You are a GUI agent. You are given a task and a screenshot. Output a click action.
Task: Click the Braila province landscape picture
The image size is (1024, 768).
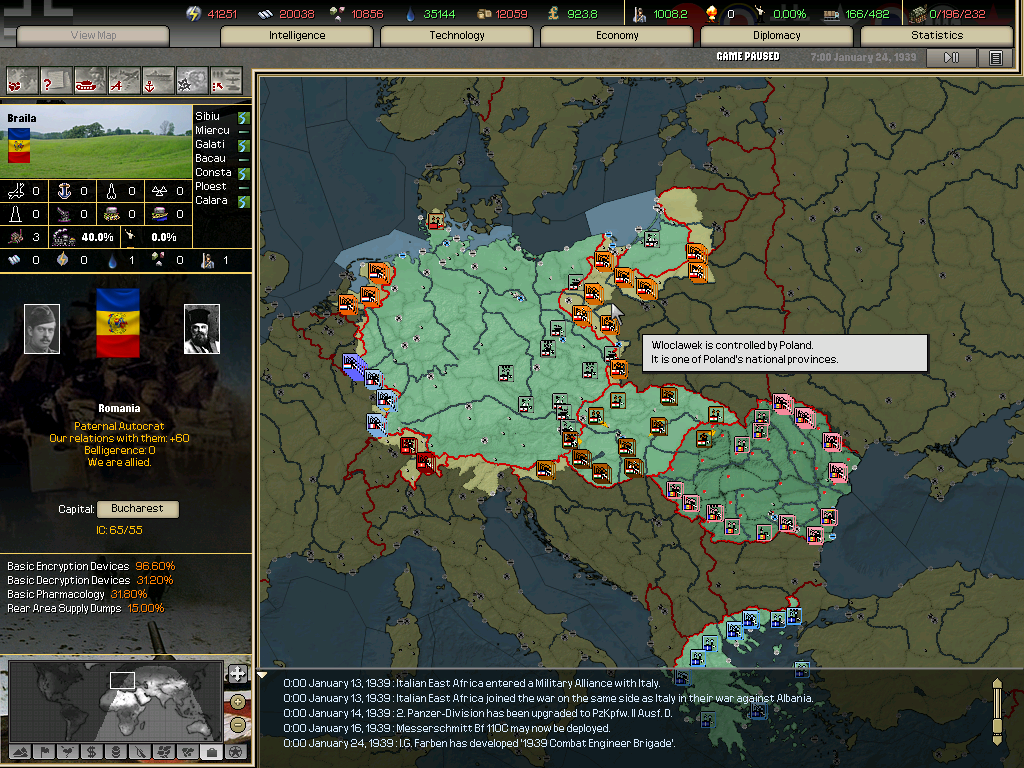96,142
